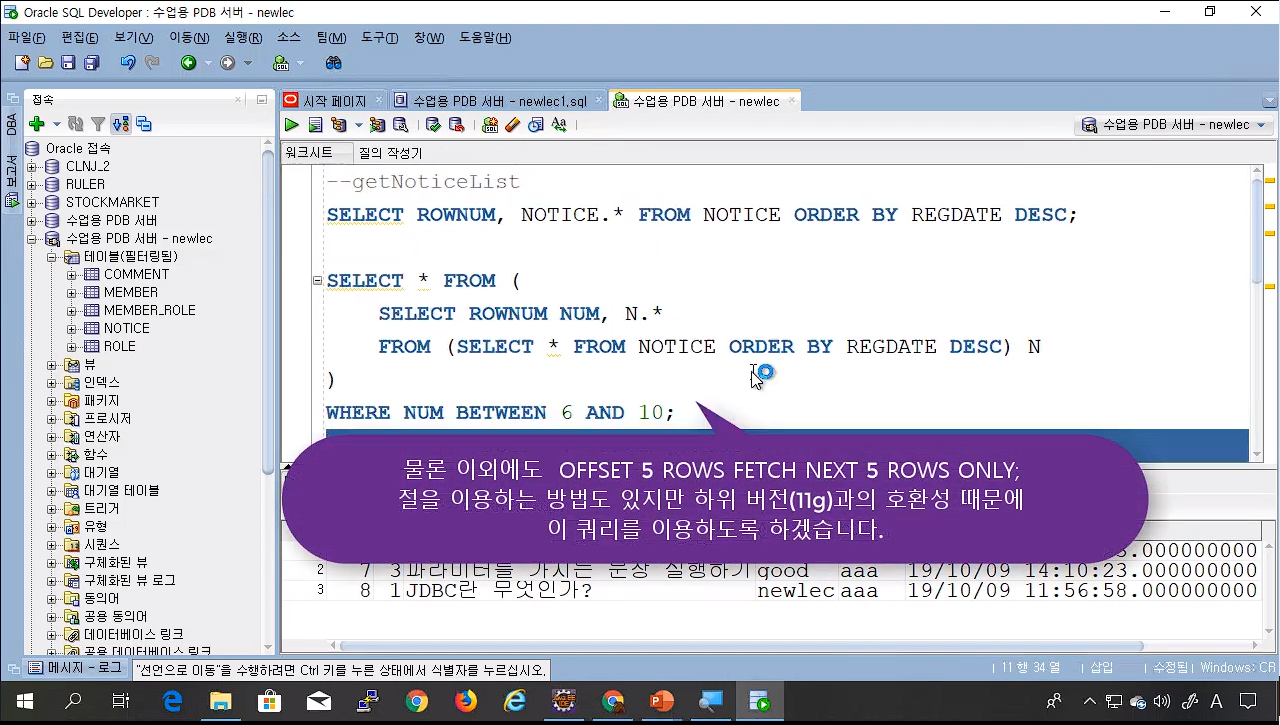Screen dimensions: 1280x725
Task: Click the green plus New Connection icon
Action: (37, 124)
